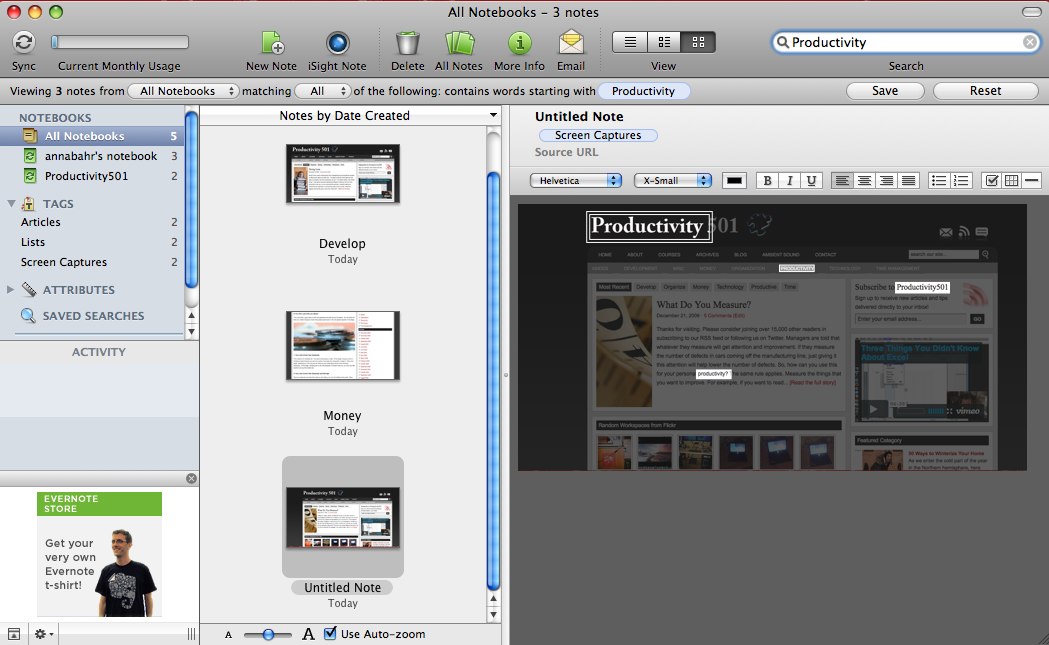
Task: Insert a horizontal rule
Action: [1032, 181]
